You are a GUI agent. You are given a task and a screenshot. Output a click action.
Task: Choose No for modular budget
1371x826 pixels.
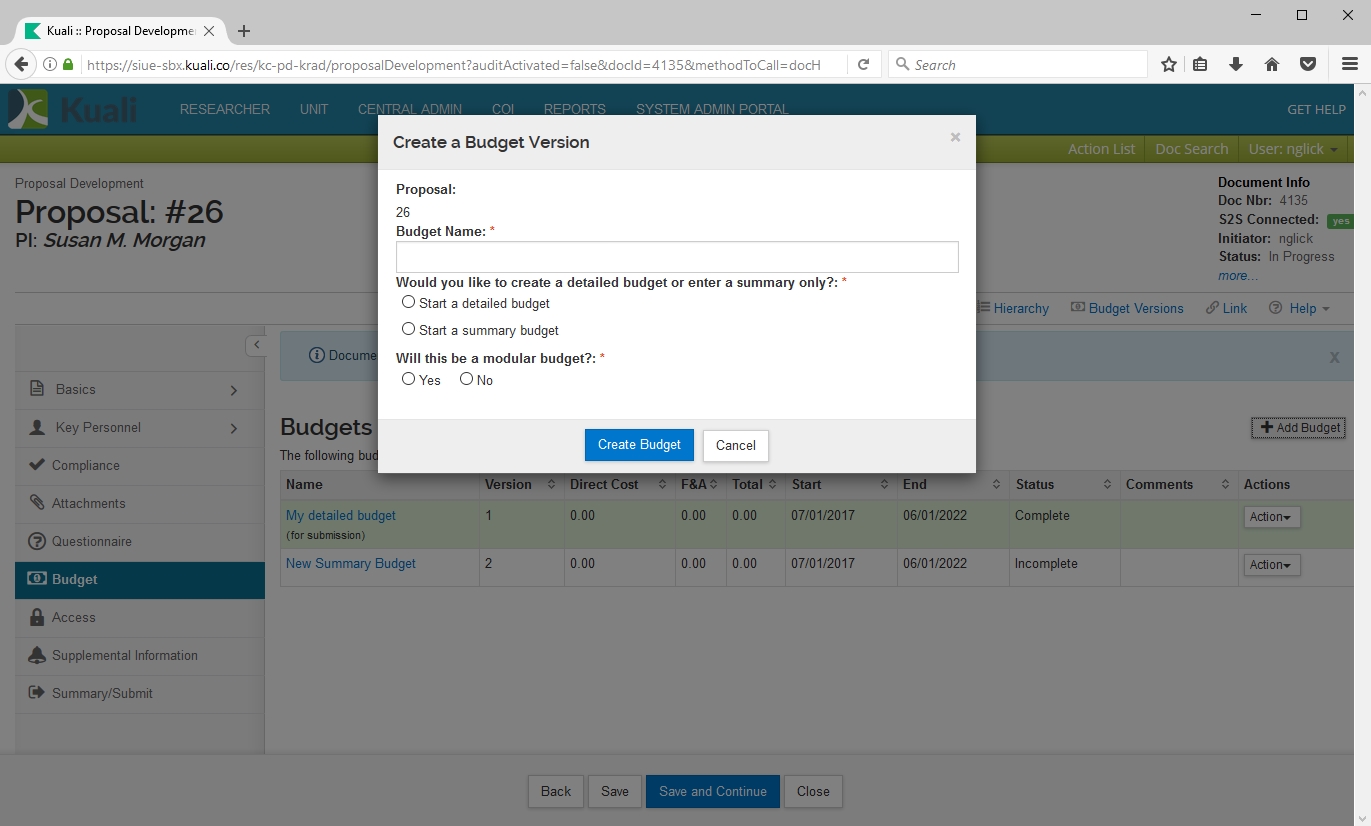(x=466, y=379)
